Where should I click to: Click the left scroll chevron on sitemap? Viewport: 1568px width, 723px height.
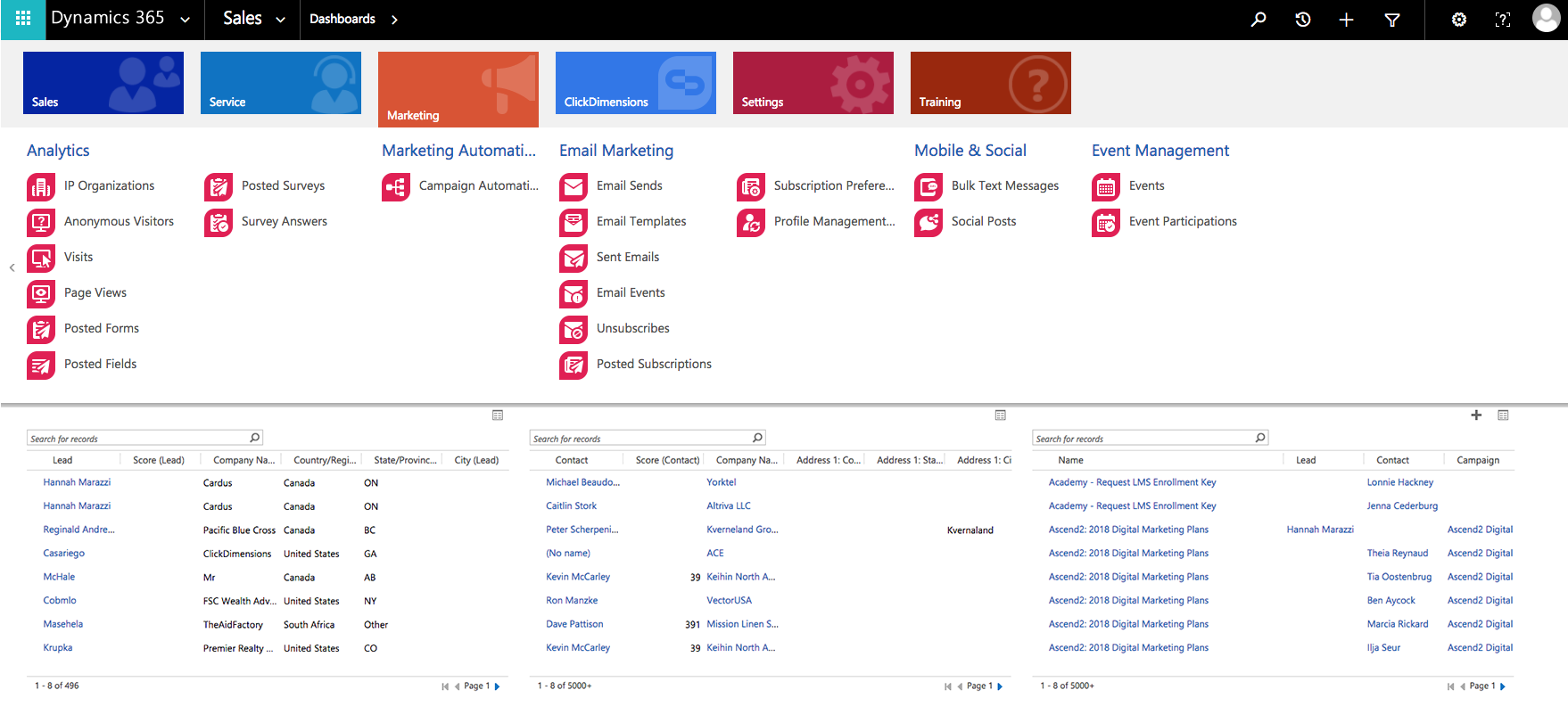[x=12, y=267]
